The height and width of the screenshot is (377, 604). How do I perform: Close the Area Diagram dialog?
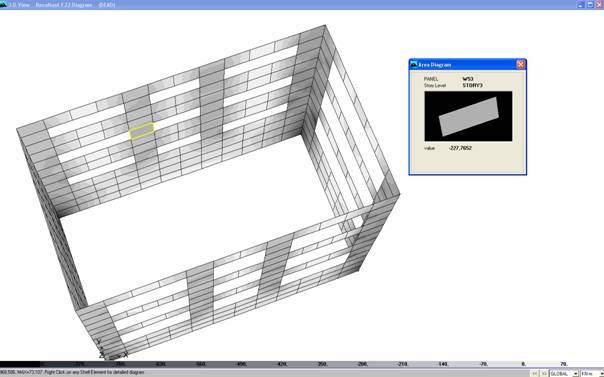520,65
